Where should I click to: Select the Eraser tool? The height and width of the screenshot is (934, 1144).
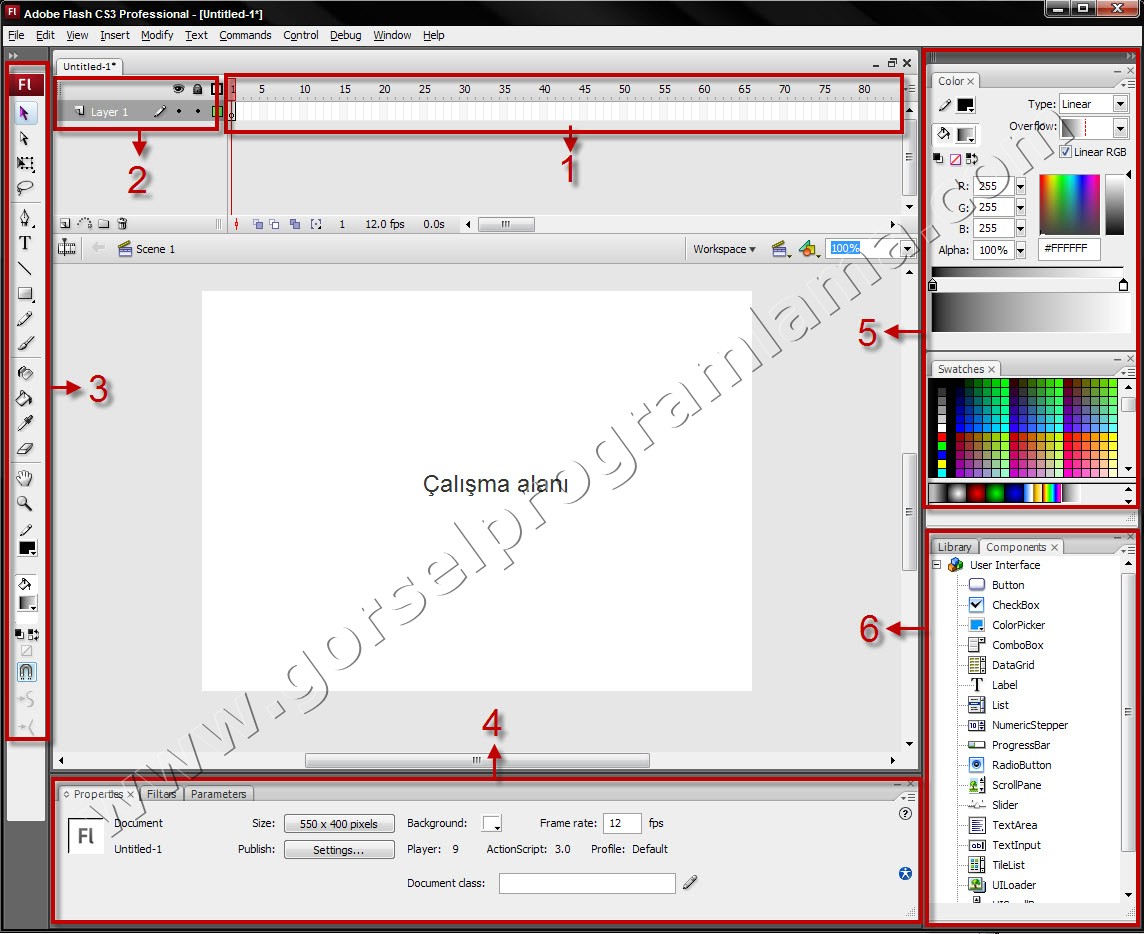click(26, 448)
